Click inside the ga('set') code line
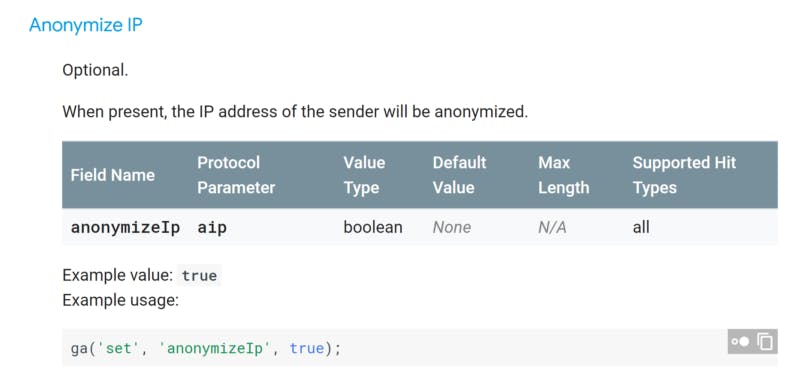The width and height of the screenshot is (800, 381). [206, 349]
